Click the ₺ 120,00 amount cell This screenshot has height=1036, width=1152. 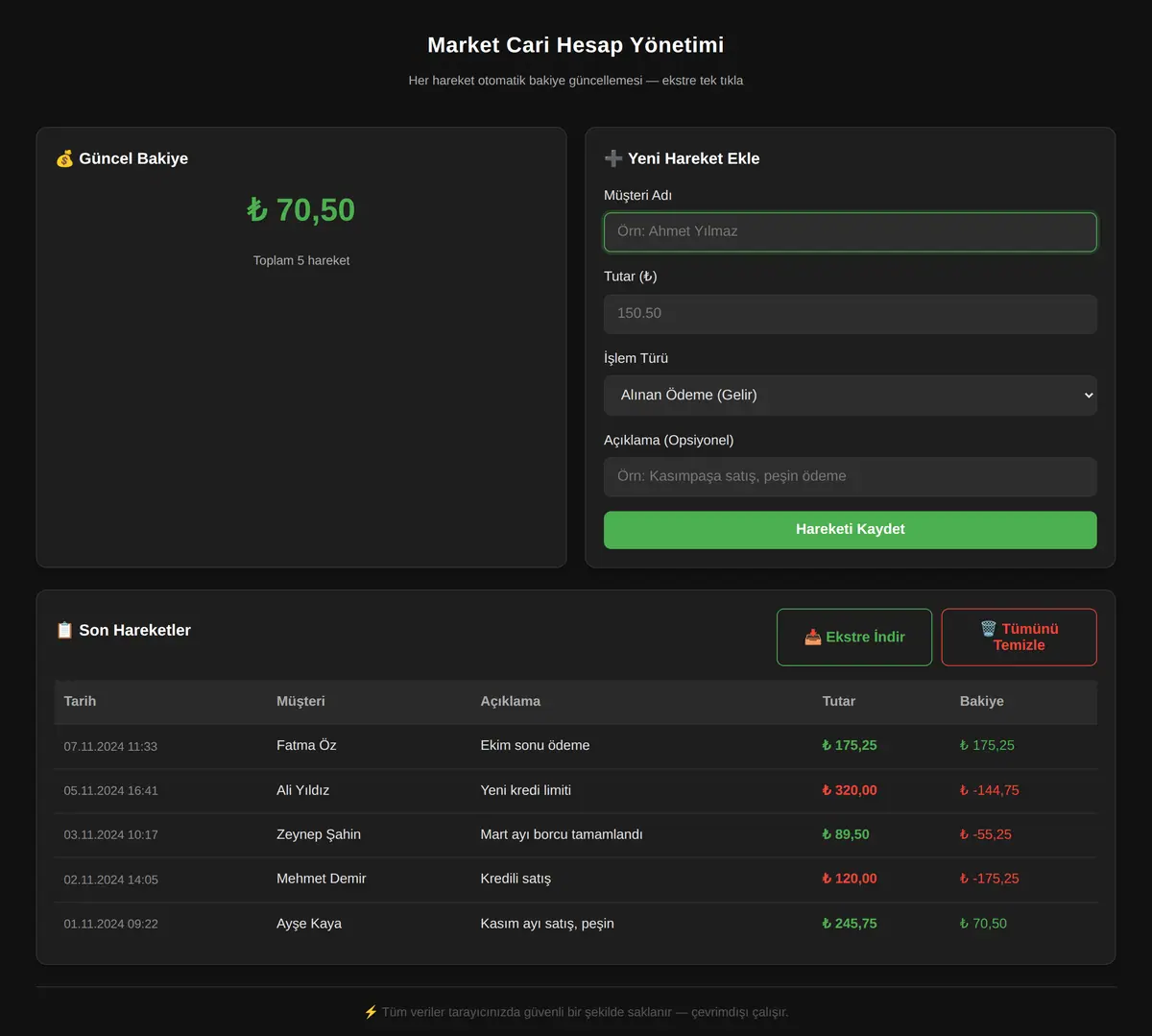point(850,879)
